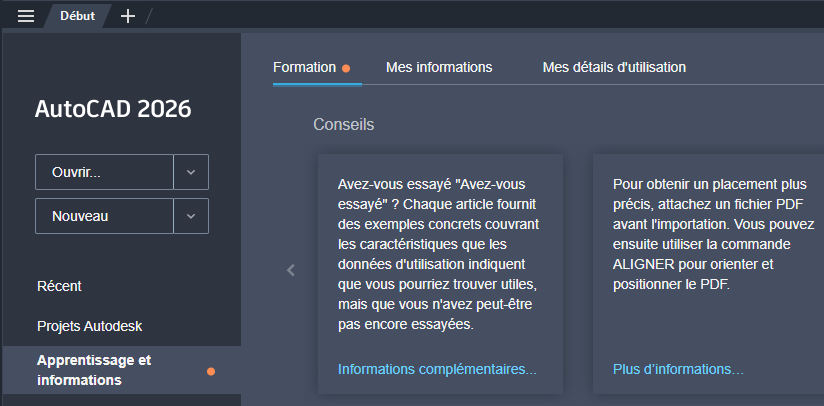Switch to Mes informations tab
Viewport: 824px width, 406px height.
pos(439,67)
